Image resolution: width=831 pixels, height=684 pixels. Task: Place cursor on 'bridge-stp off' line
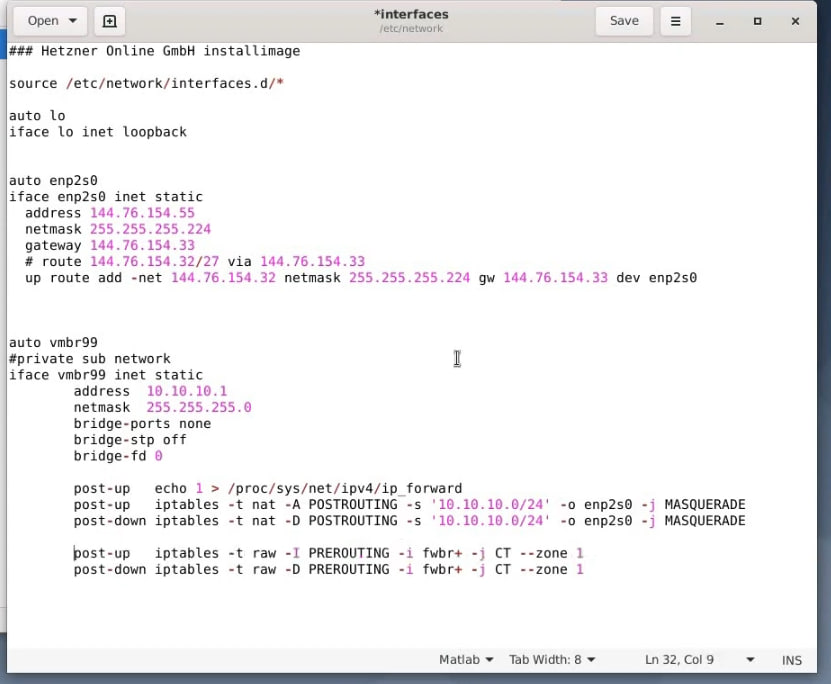point(130,439)
